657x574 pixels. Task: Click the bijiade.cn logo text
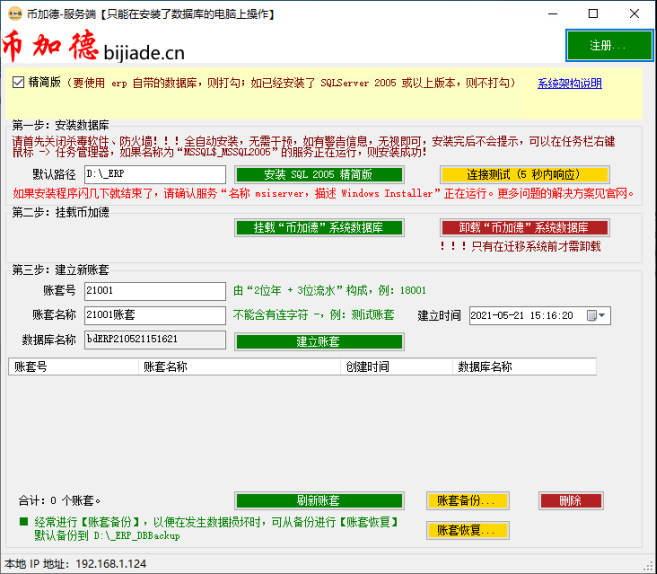[x=144, y=53]
